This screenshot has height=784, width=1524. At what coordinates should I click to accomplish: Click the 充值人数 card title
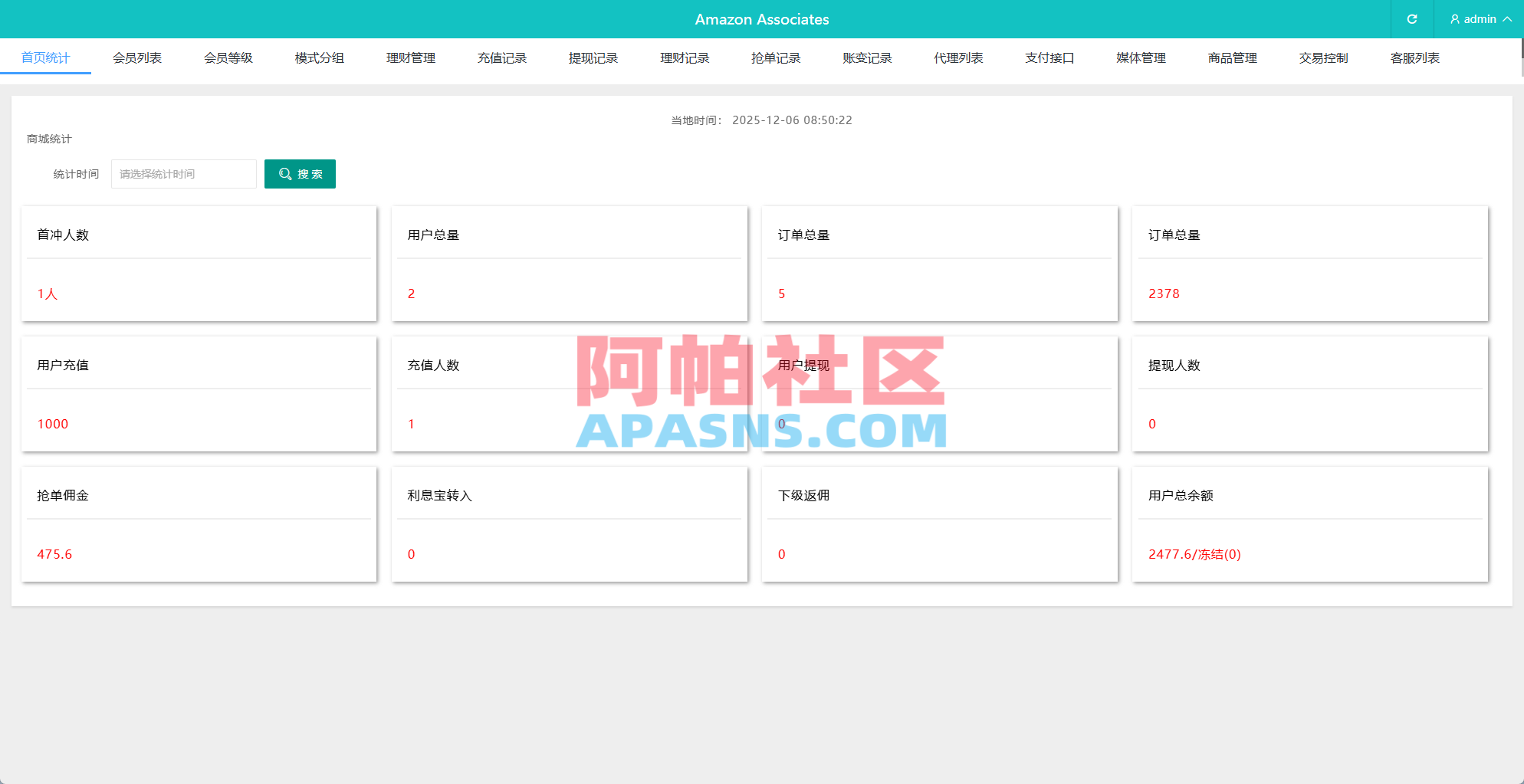pyautogui.click(x=433, y=366)
